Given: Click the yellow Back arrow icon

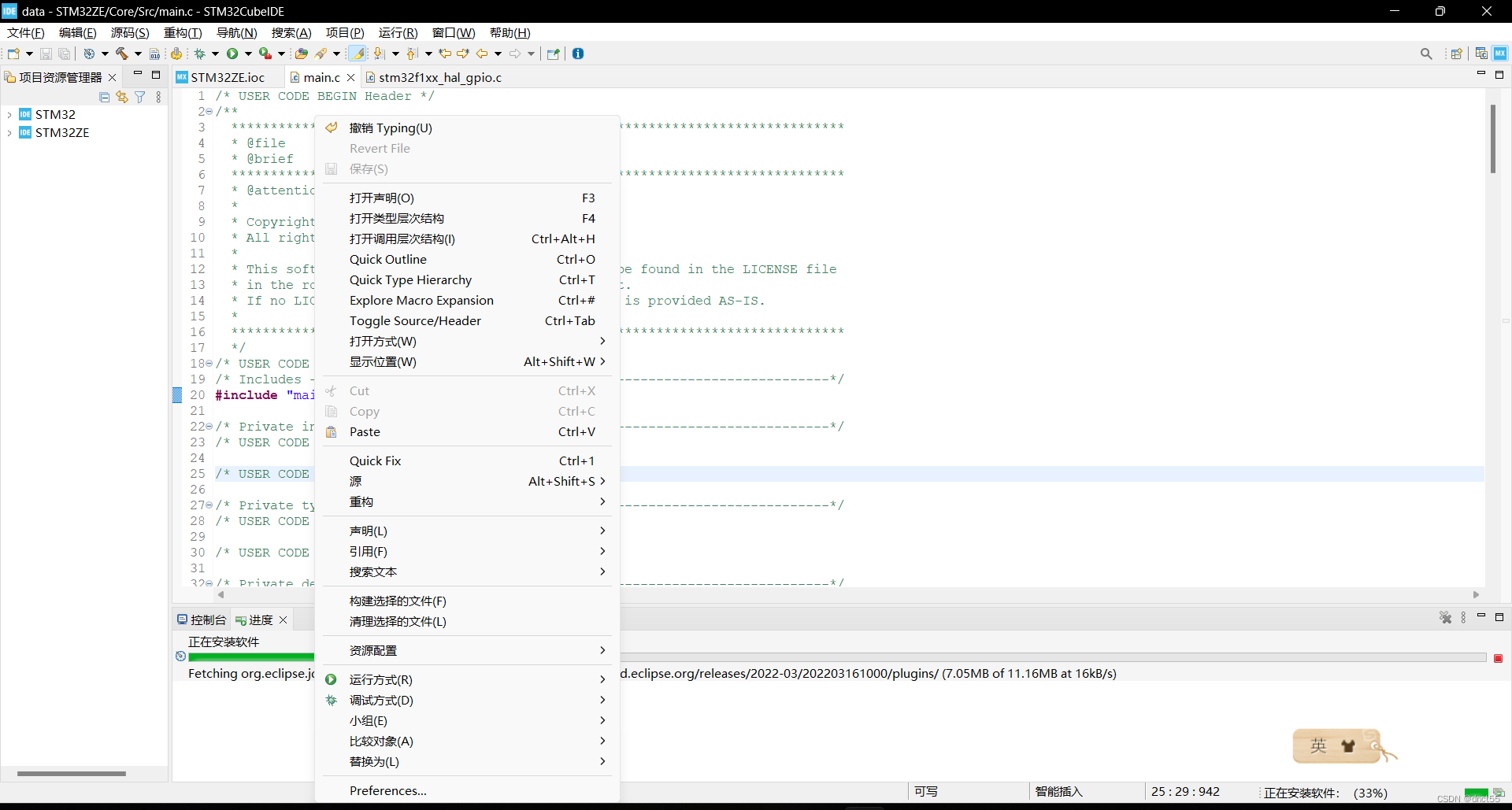Looking at the screenshot, I should point(482,54).
